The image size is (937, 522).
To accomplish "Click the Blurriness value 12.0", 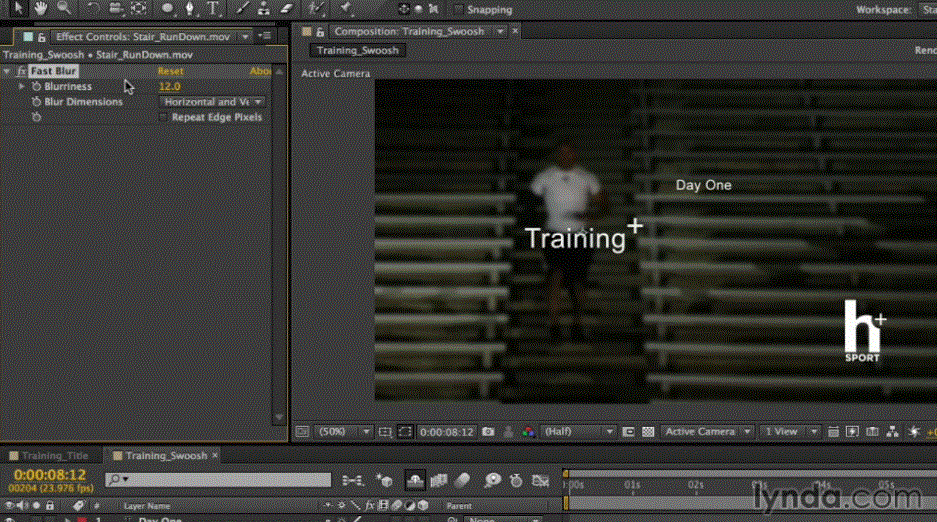I will (x=170, y=87).
